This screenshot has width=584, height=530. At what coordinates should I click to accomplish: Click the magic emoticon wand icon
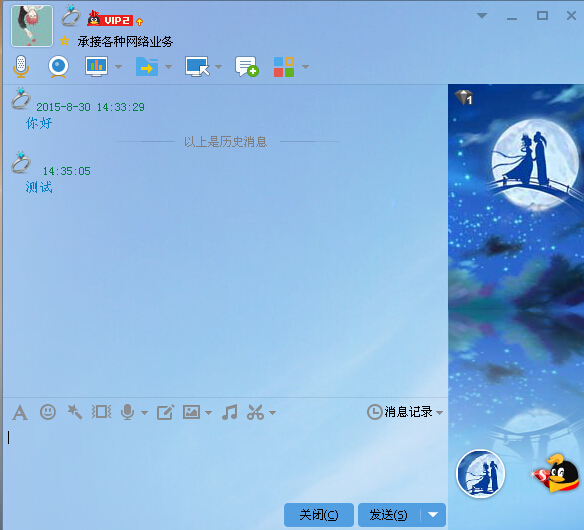point(74,412)
